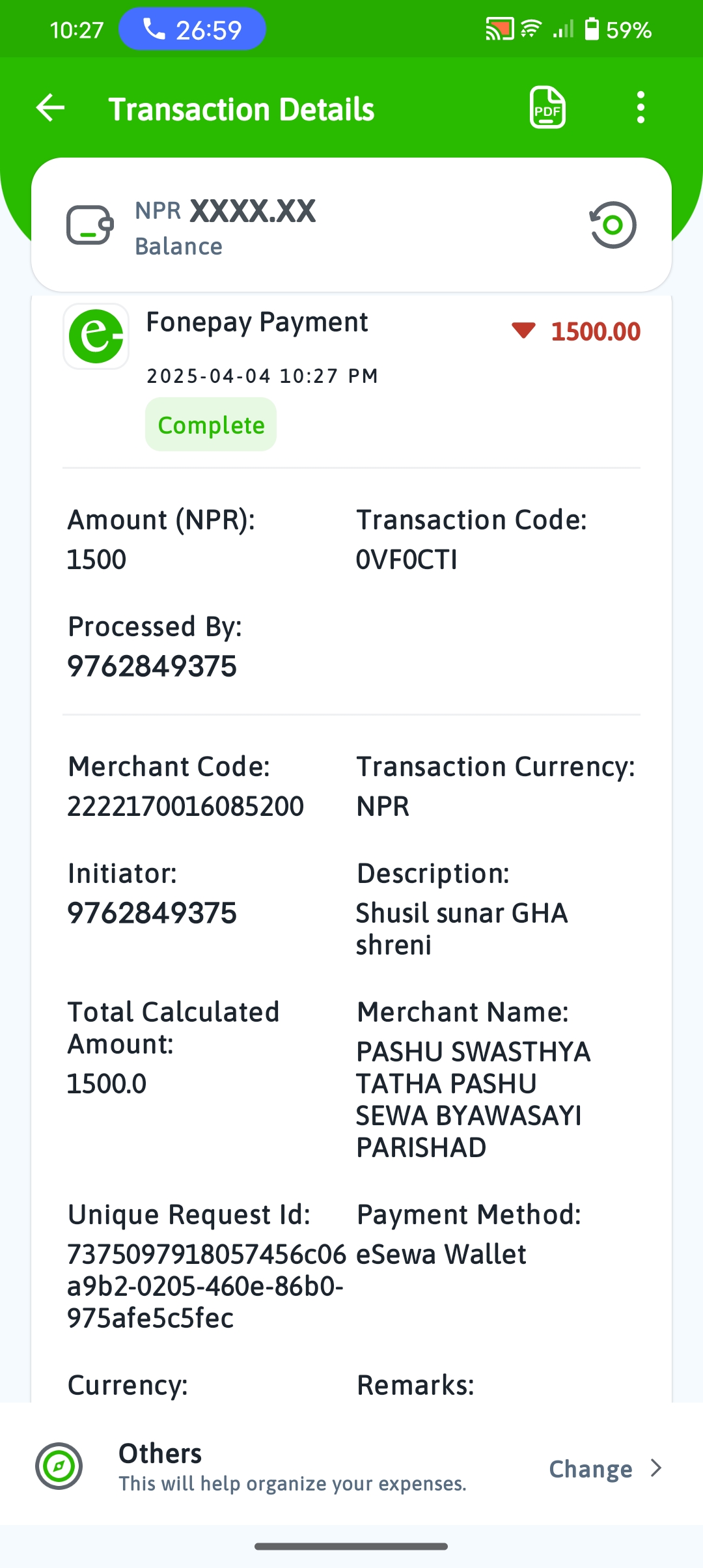703x1568 pixels.
Task: Expand category options via chevron arrow
Action: click(x=656, y=1468)
